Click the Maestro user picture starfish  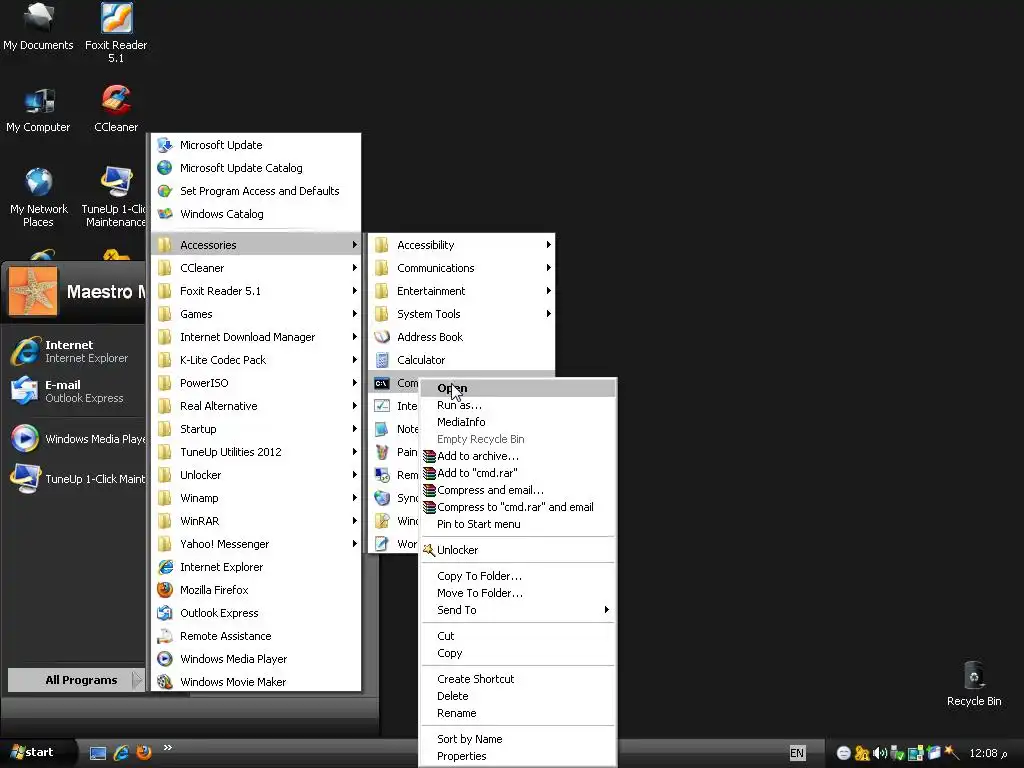click(x=32, y=291)
